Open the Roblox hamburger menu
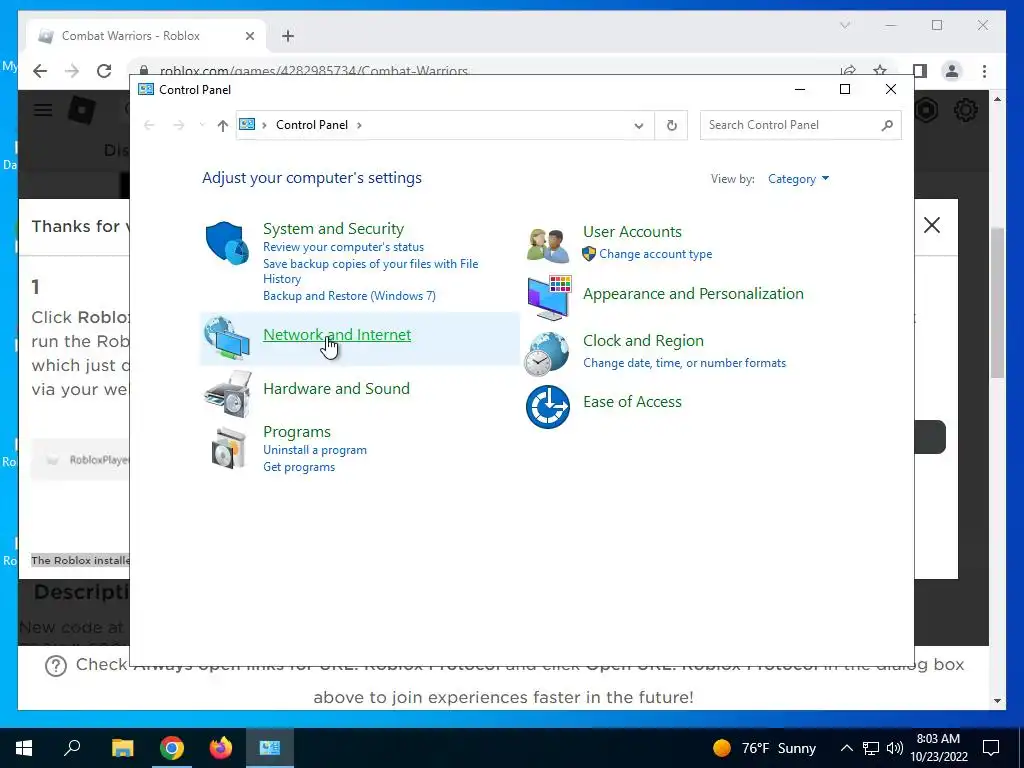Image resolution: width=1024 pixels, height=768 pixels. pos(43,110)
